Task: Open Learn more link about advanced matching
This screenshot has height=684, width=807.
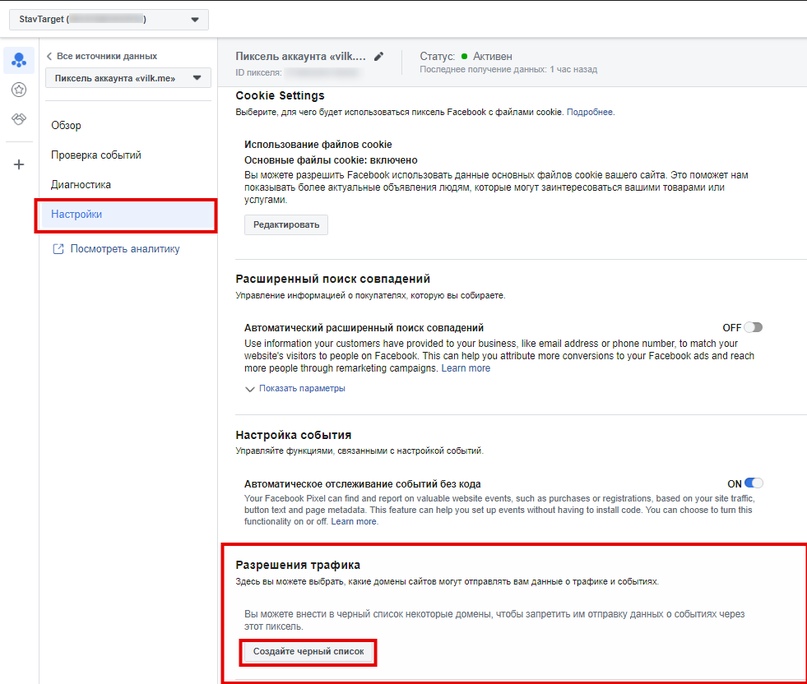Action: pos(466,369)
